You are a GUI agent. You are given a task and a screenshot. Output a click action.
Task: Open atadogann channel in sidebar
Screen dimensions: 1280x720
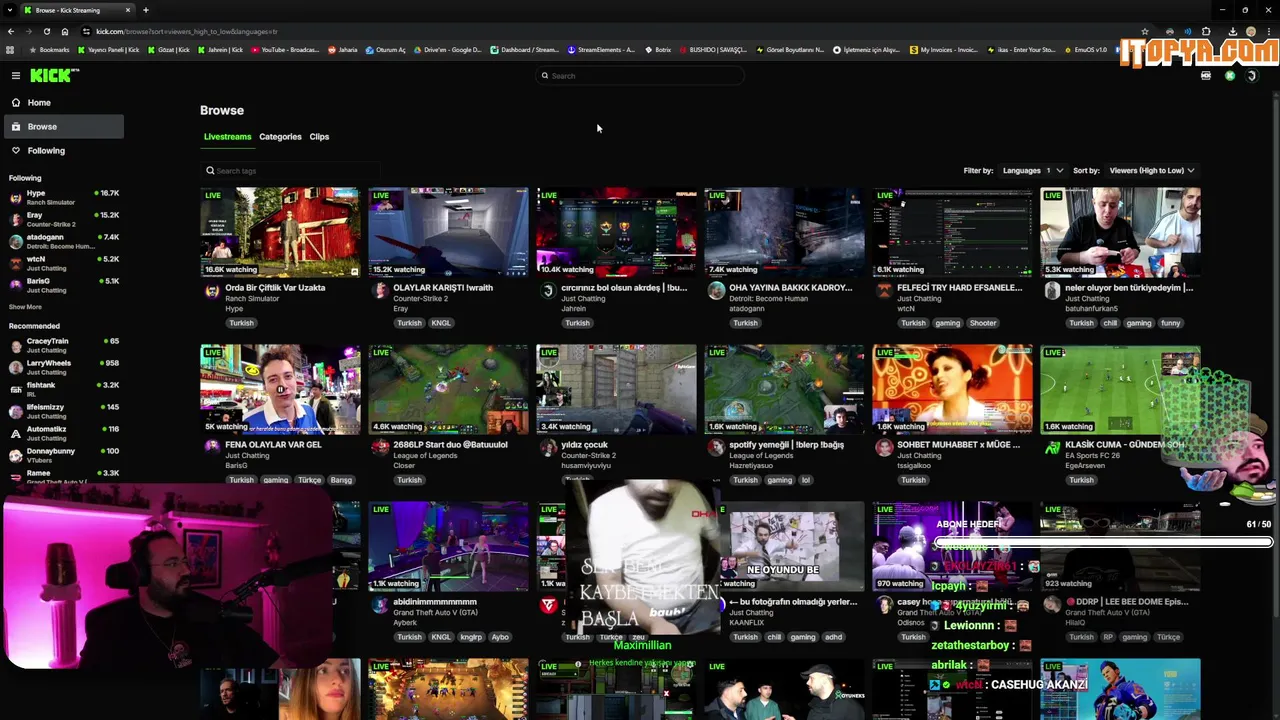(64, 241)
